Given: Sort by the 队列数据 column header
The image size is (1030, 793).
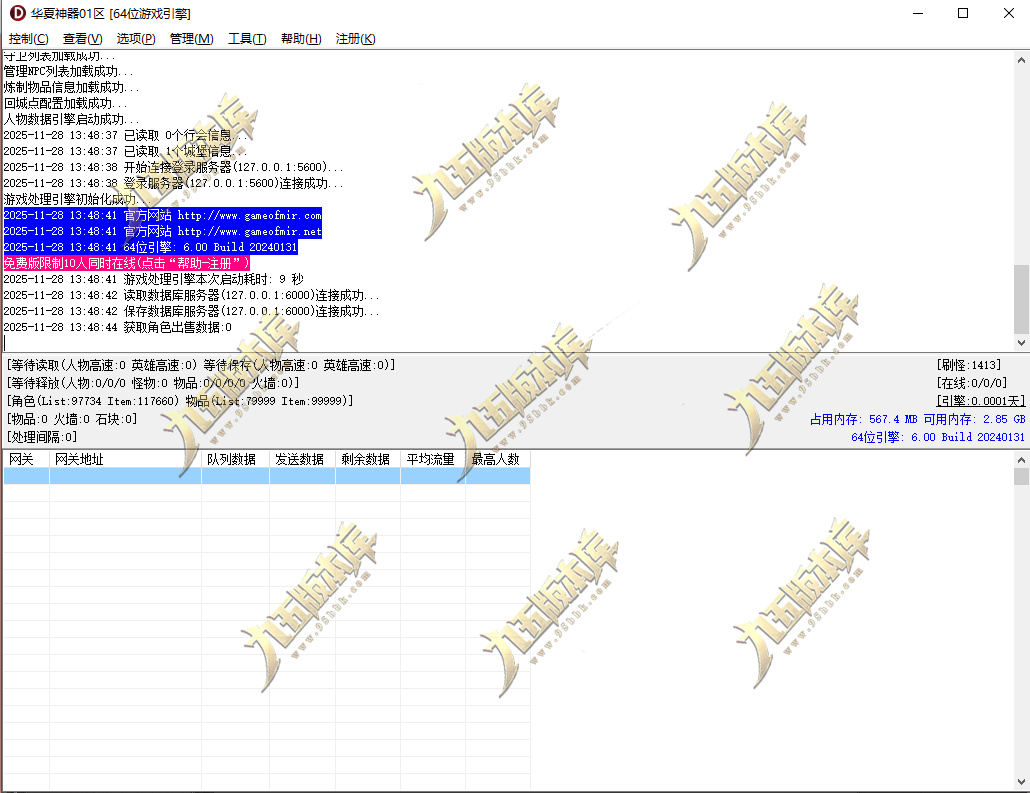Looking at the screenshot, I should [x=235, y=459].
